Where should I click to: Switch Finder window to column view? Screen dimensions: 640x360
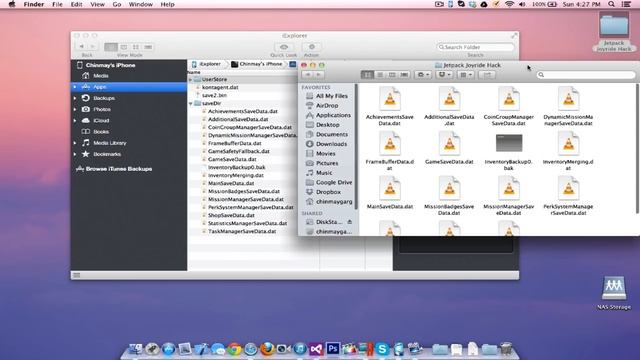[x=392, y=75]
